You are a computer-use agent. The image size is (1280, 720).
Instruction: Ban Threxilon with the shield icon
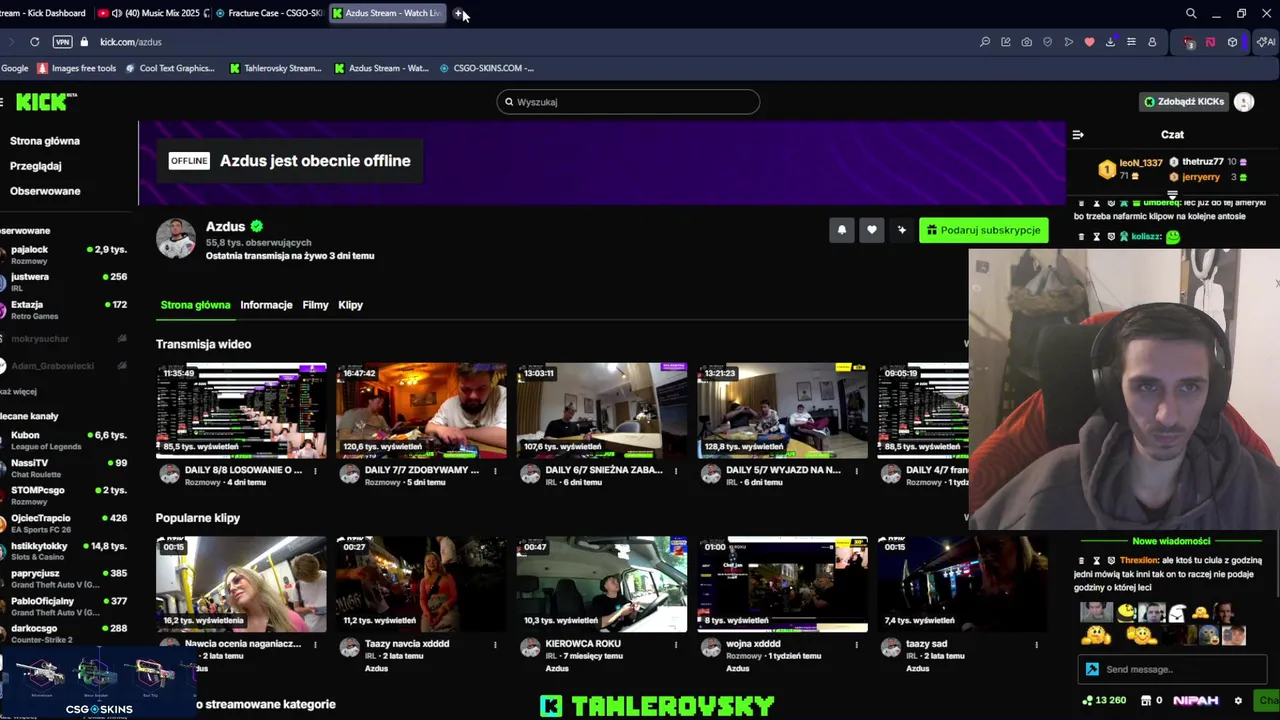[x=1111, y=560]
